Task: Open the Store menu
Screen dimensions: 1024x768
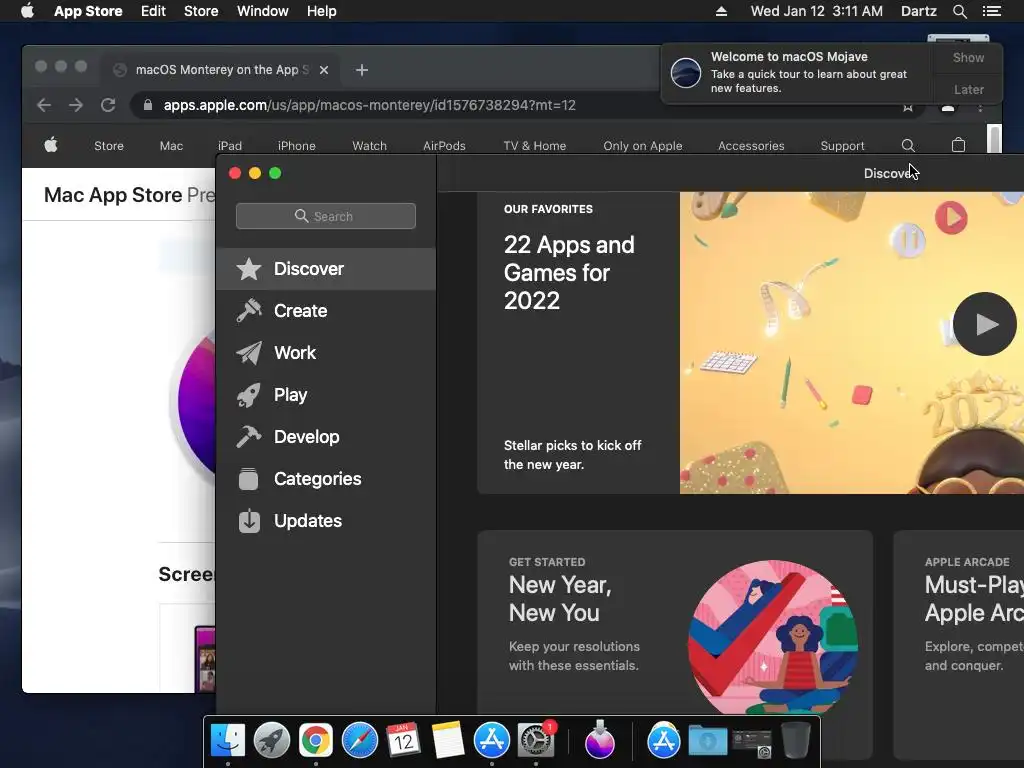Action: click(x=201, y=11)
